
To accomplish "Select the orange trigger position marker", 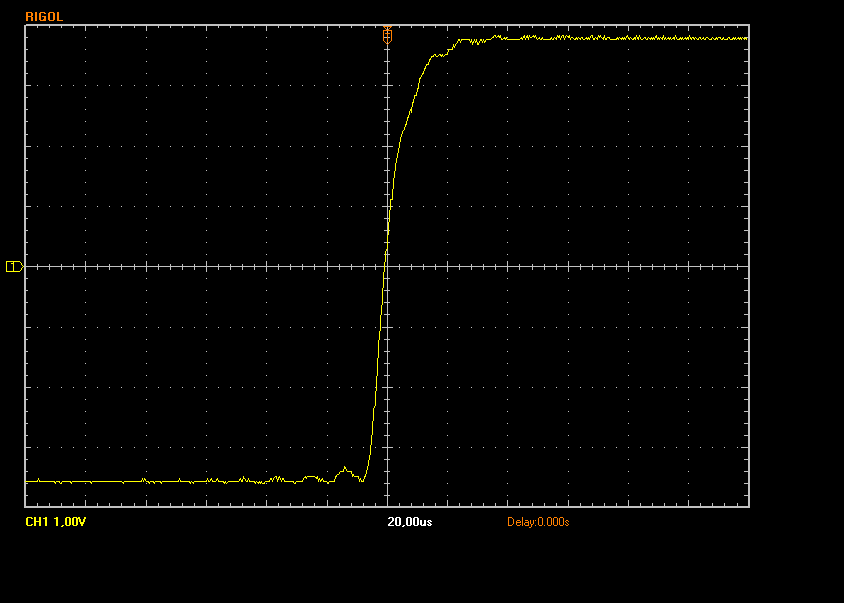I will (x=387, y=36).
